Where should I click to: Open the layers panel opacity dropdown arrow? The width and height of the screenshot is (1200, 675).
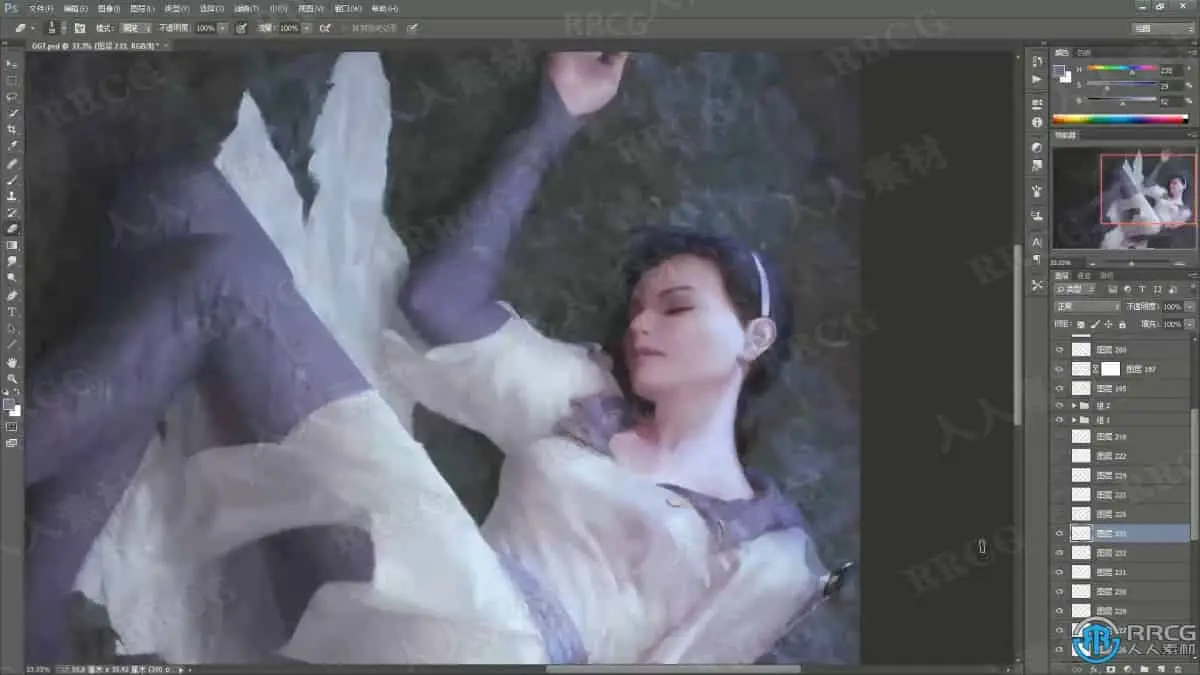(1190, 307)
